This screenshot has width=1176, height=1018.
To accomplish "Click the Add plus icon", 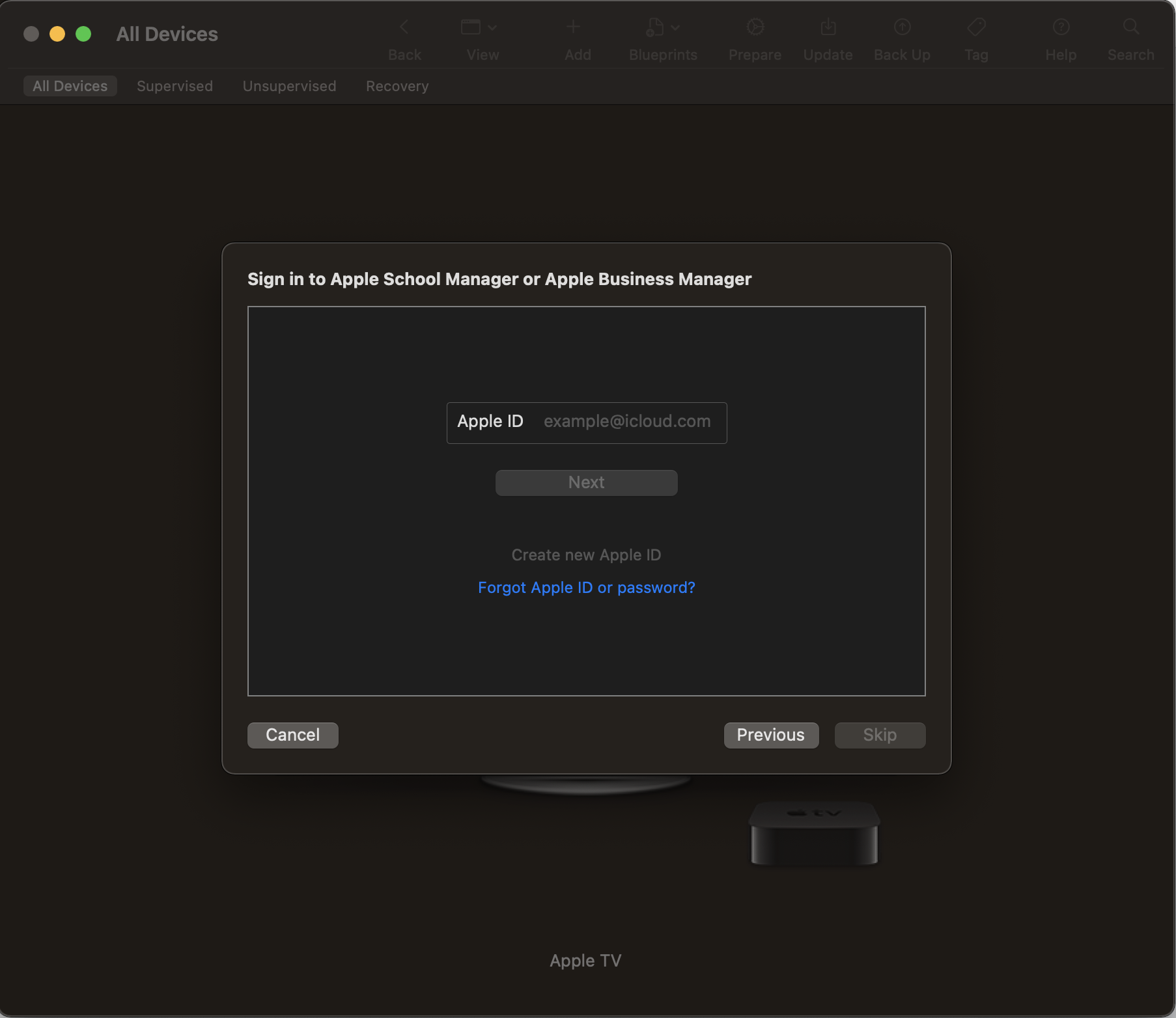I will pos(573,27).
